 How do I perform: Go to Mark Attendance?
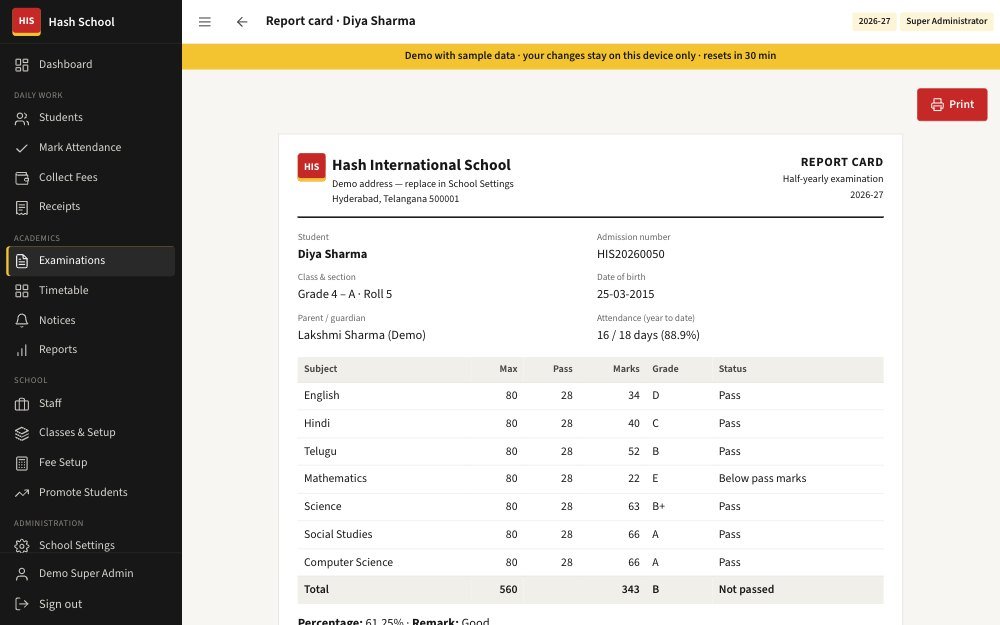point(91,147)
